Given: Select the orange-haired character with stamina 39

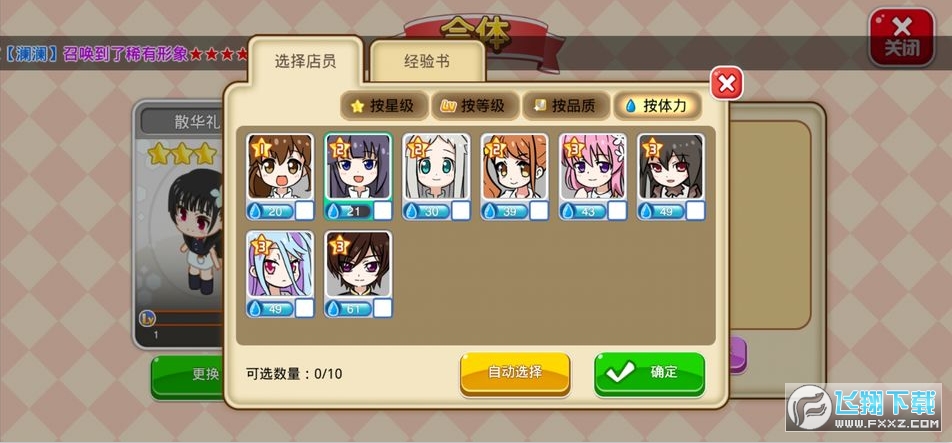Looking at the screenshot, I should (515, 167).
